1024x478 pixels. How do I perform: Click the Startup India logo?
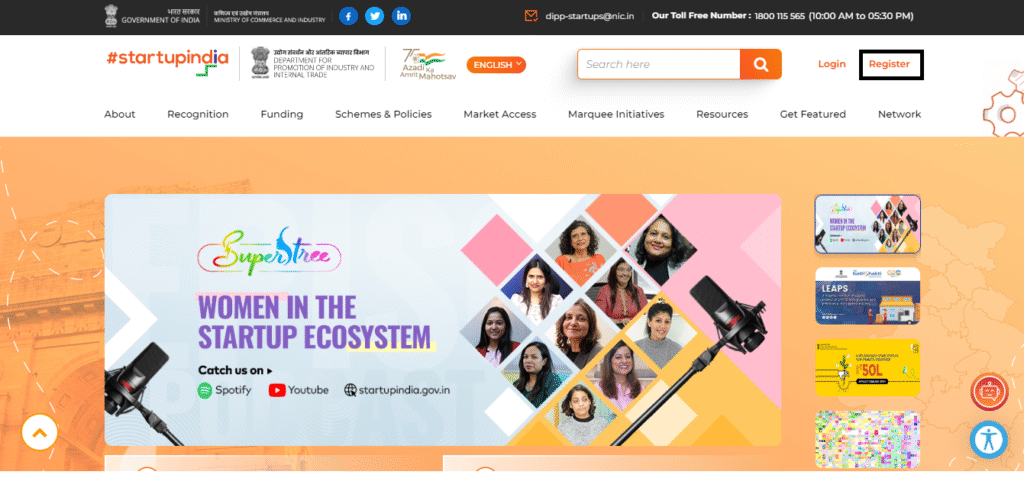click(x=168, y=61)
